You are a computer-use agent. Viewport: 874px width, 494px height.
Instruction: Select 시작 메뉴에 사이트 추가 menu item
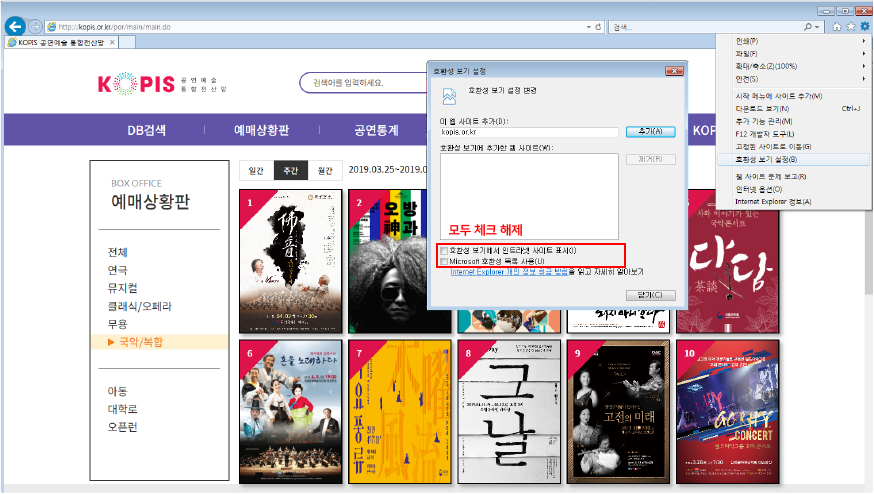click(794, 96)
